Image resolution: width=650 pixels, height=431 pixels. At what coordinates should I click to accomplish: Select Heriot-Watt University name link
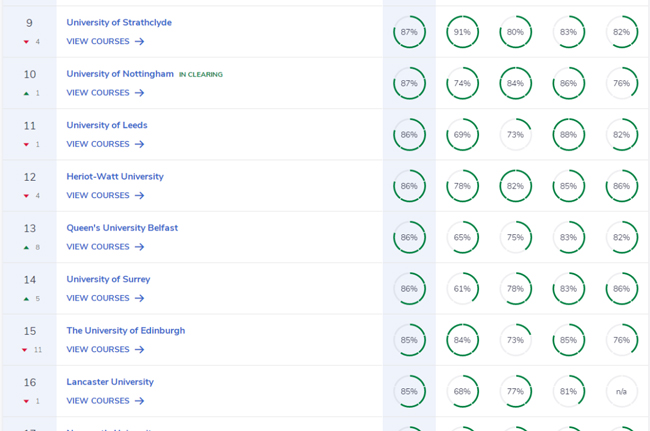click(115, 177)
